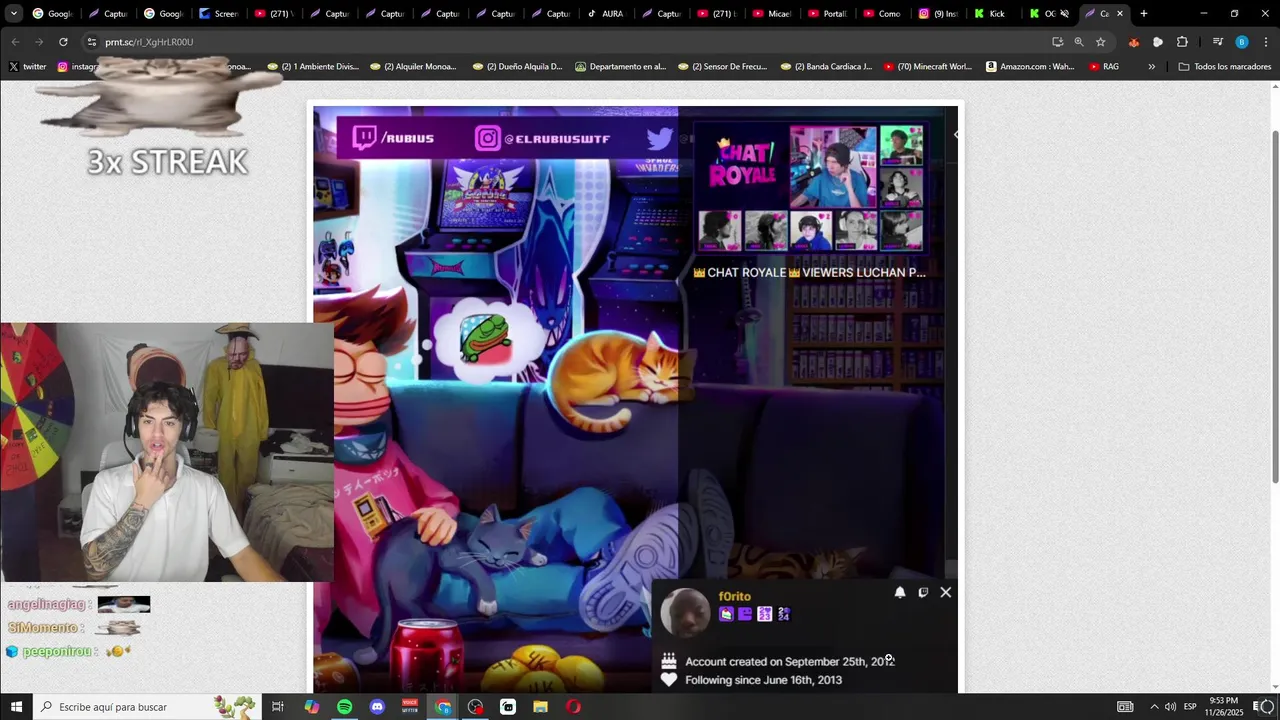
Task: Open the RAG bookmark
Action: pos(1104,67)
